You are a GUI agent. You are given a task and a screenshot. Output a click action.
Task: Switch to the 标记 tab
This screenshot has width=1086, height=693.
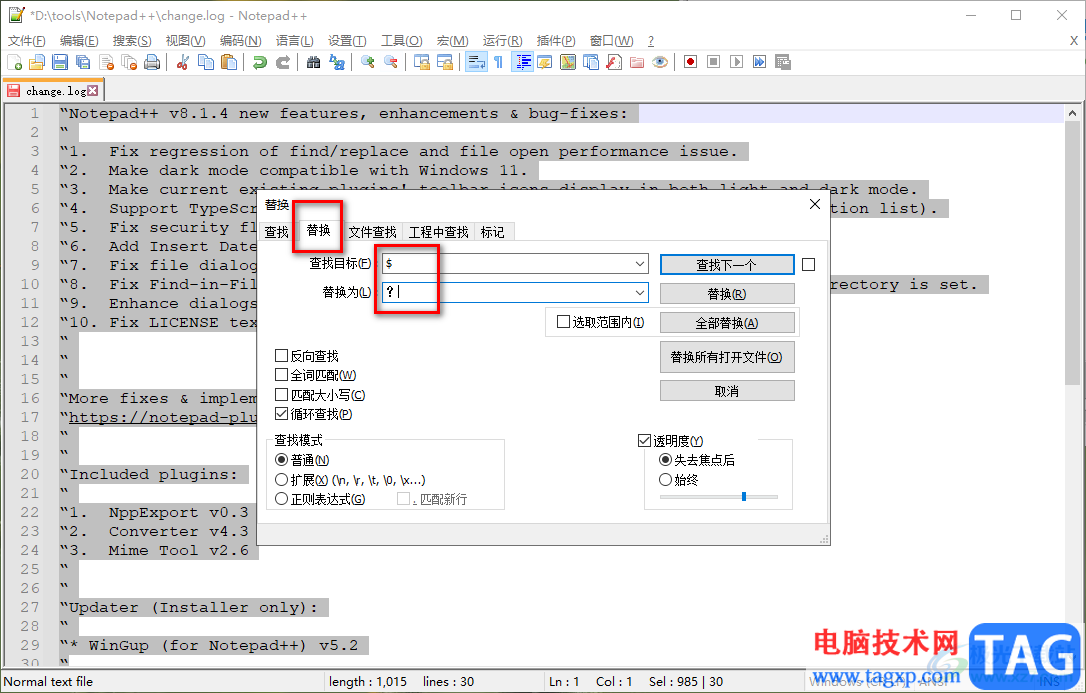[492, 232]
